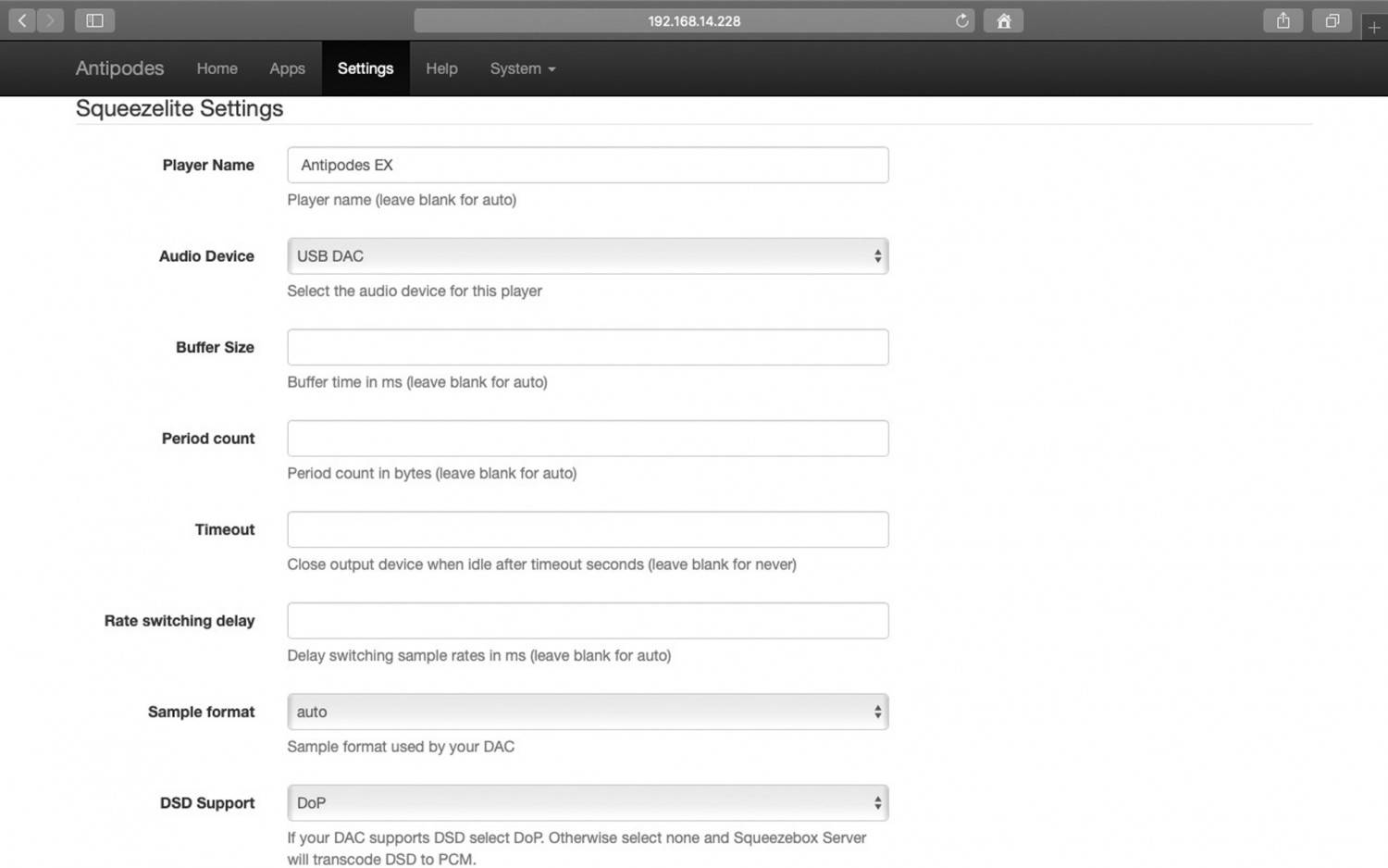Open the Home nav item

tap(217, 68)
